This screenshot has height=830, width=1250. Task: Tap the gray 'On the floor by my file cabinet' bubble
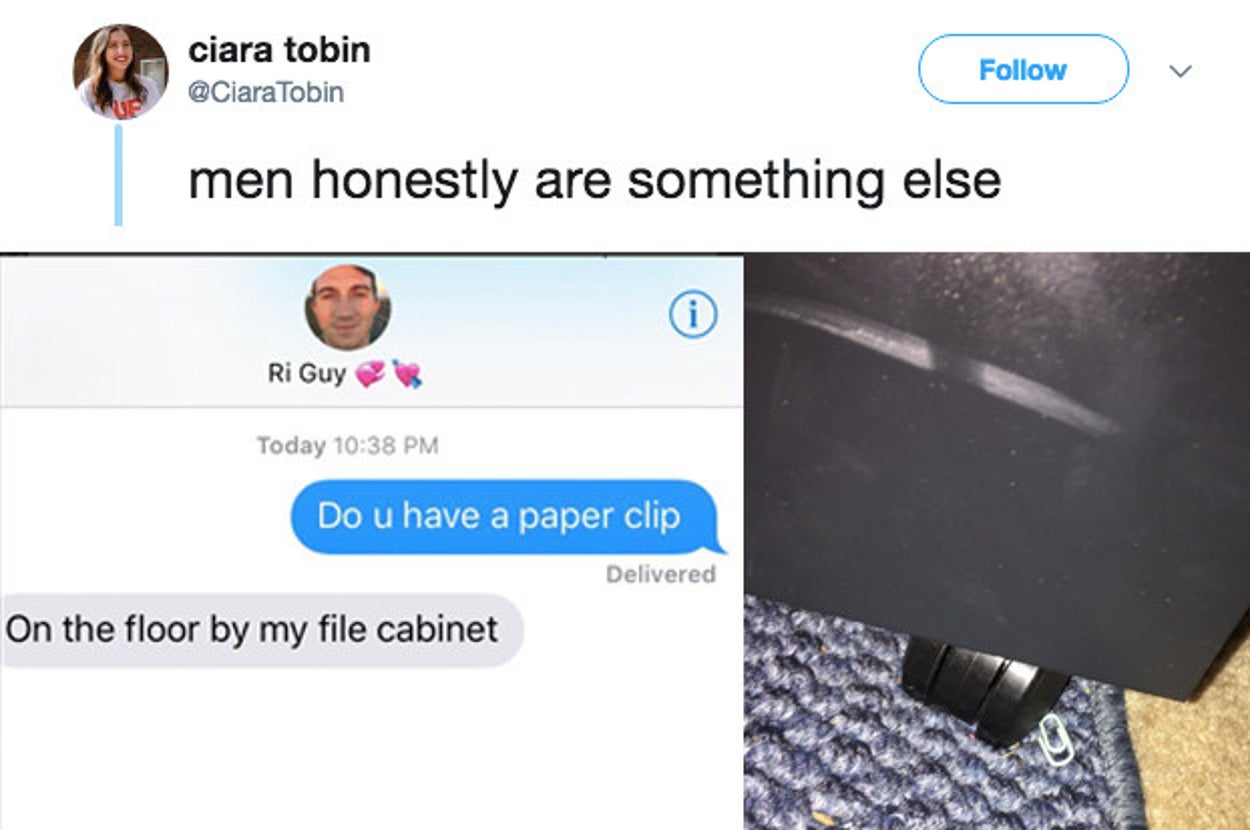point(260,630)
